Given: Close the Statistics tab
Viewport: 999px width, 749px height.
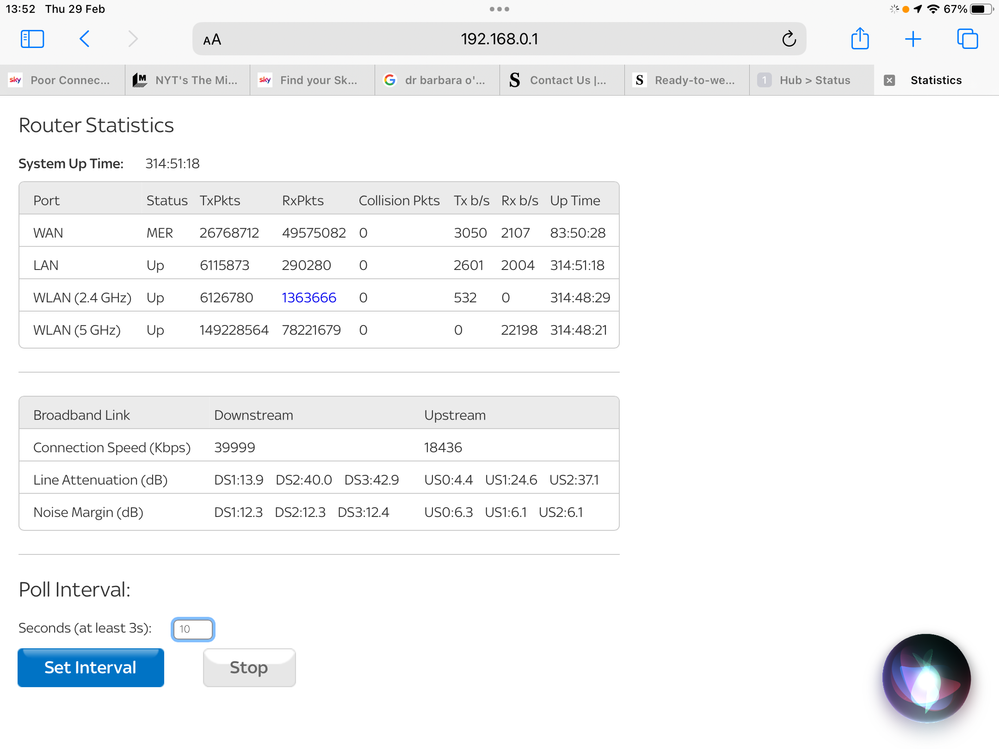Looking at the screenshot, I should coord(889,80).
